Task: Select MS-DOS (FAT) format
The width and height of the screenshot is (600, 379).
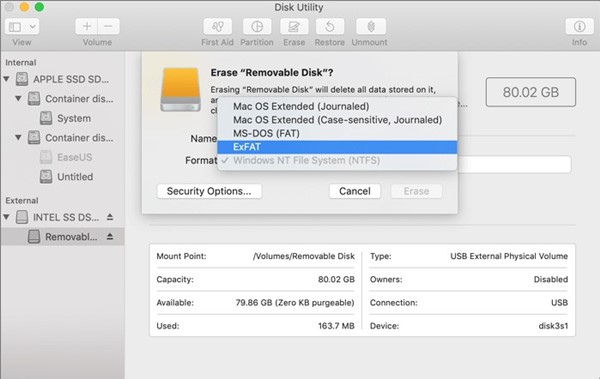Action: coord(337,133)
